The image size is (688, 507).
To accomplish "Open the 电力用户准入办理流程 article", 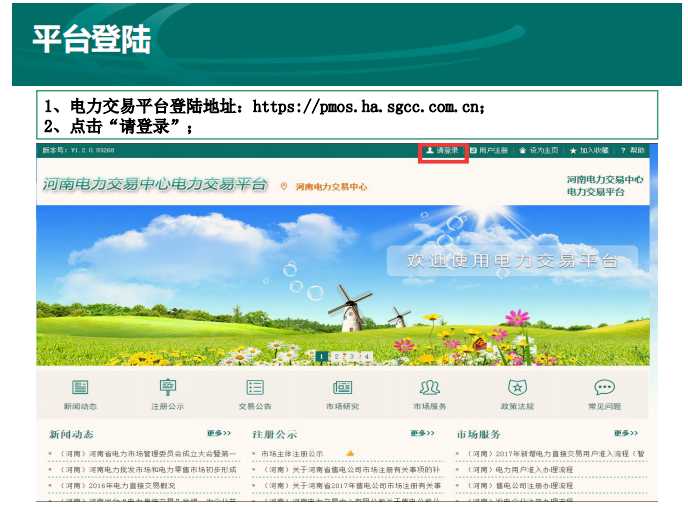I will click(x=520, y=469).
